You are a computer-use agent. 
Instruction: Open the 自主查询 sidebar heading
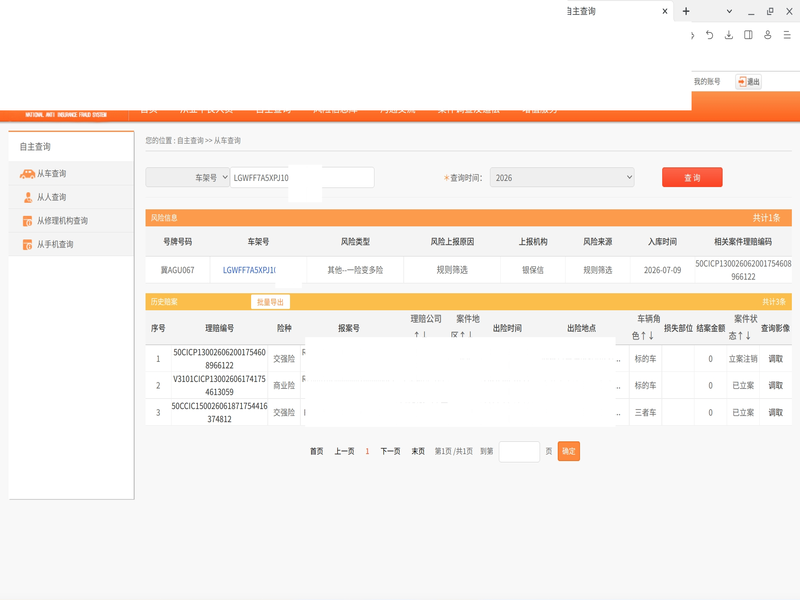pos(35,147)
